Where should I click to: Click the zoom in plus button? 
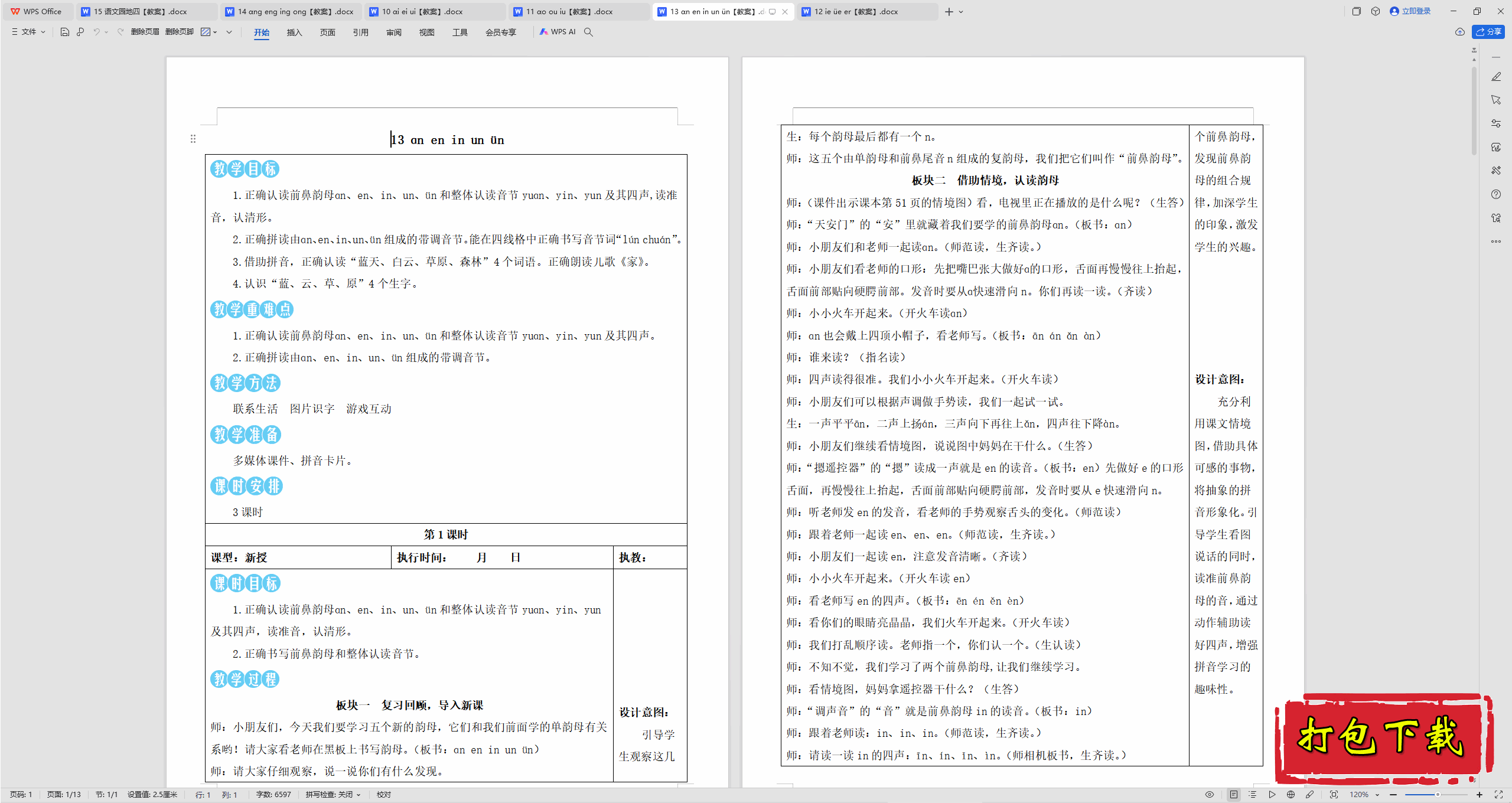1480,795
